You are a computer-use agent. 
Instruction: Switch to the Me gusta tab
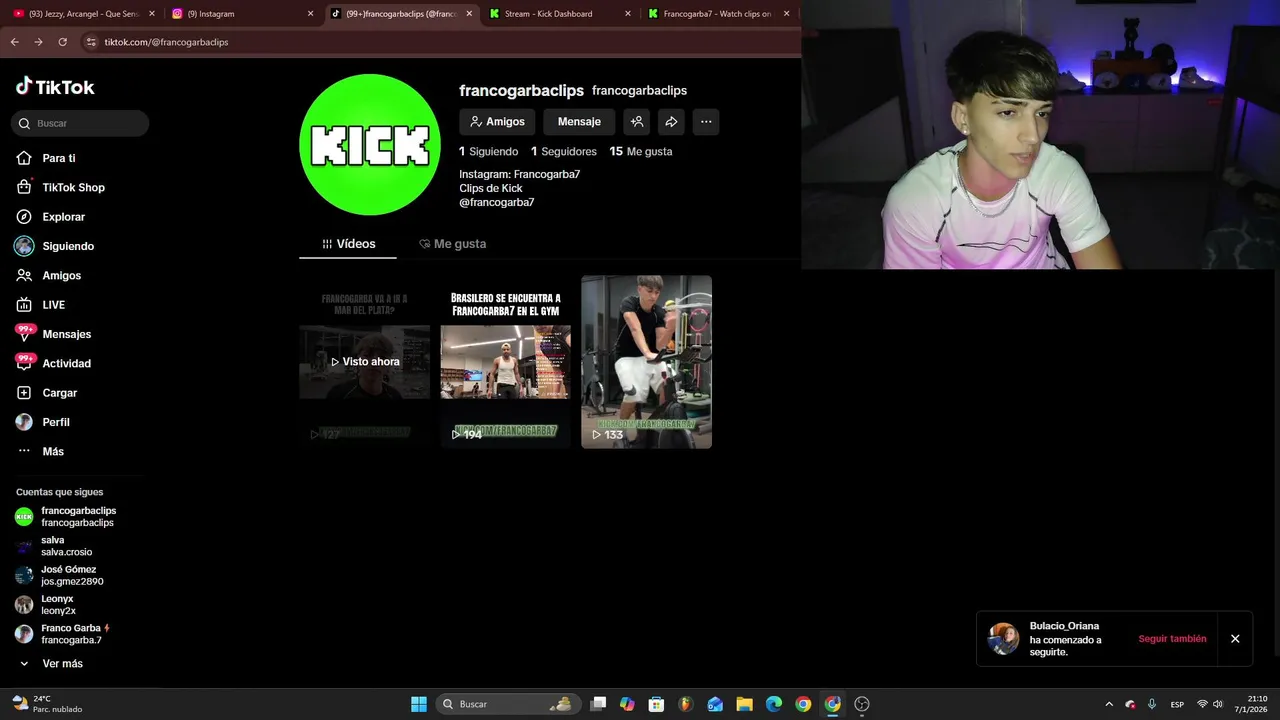pos(453,244)
